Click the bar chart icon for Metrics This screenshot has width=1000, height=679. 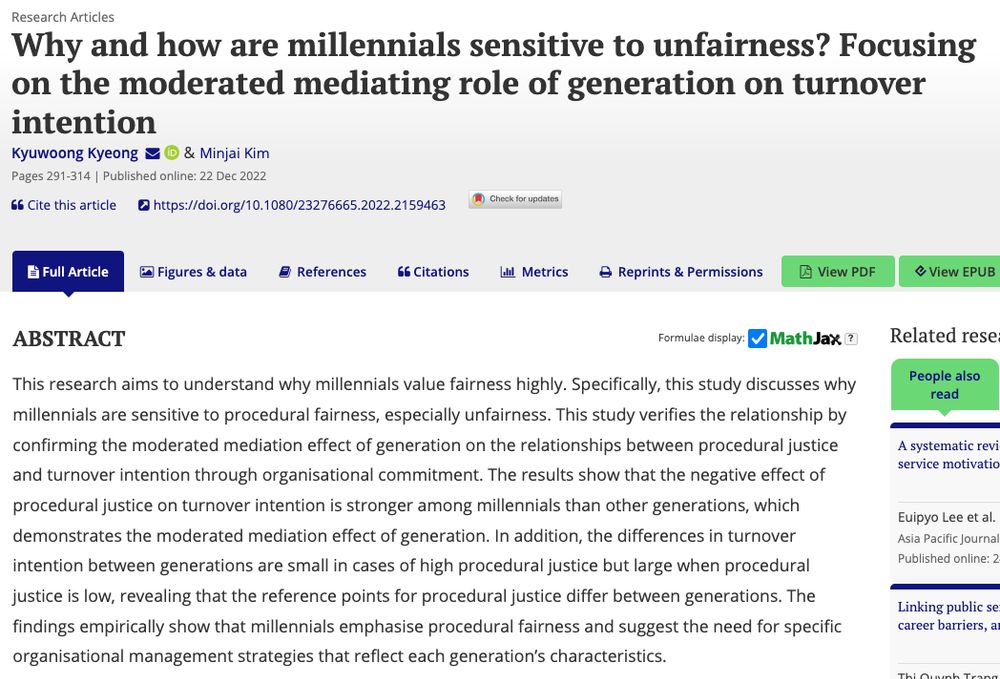508,272
